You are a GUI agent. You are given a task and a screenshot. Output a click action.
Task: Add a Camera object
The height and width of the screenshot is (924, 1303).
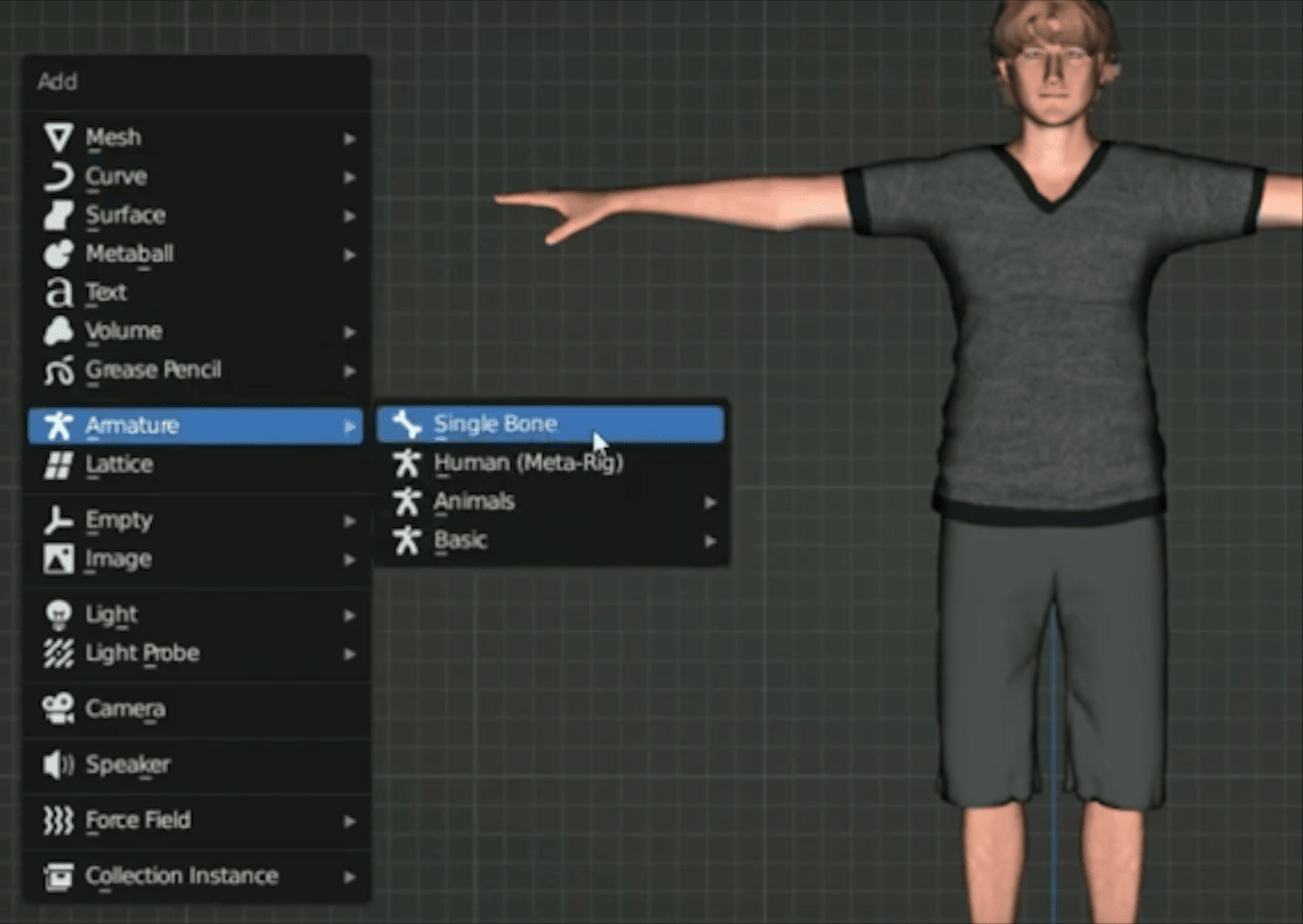(196, 708)
